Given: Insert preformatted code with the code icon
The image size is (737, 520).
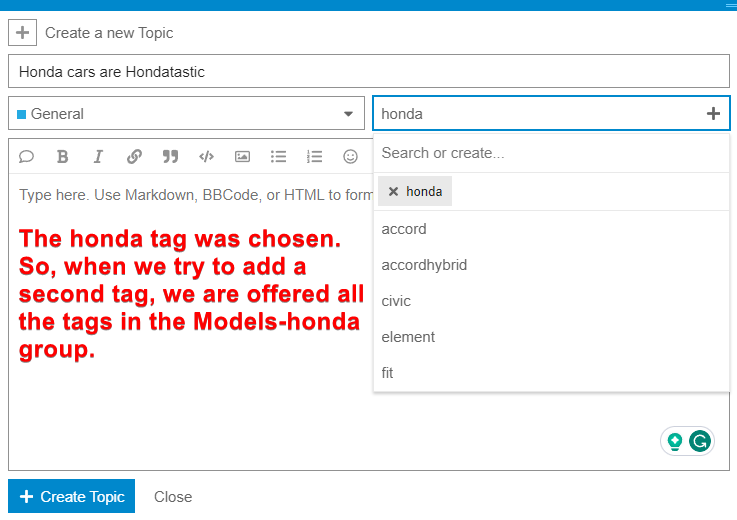Looking at the screenshot, I should [x=206, y=156].
